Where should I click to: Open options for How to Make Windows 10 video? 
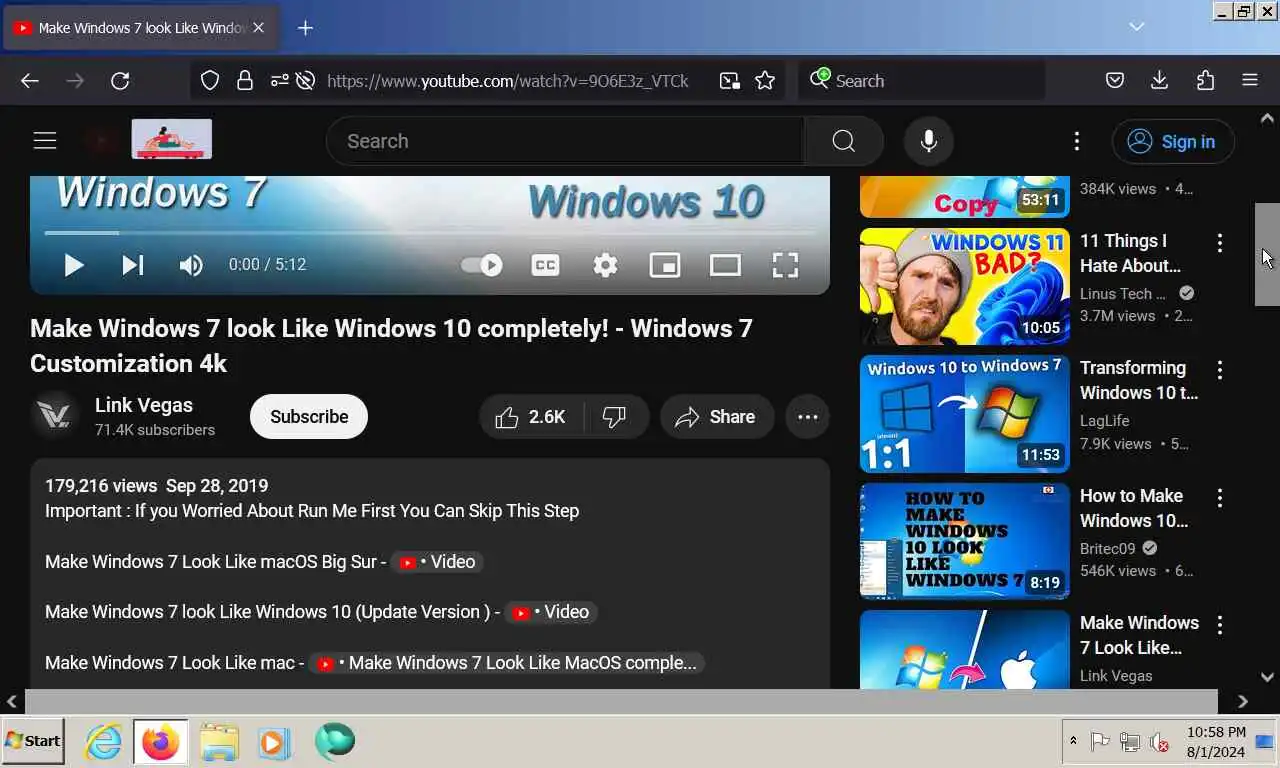pyautogui.click(x=1220, y=498)
